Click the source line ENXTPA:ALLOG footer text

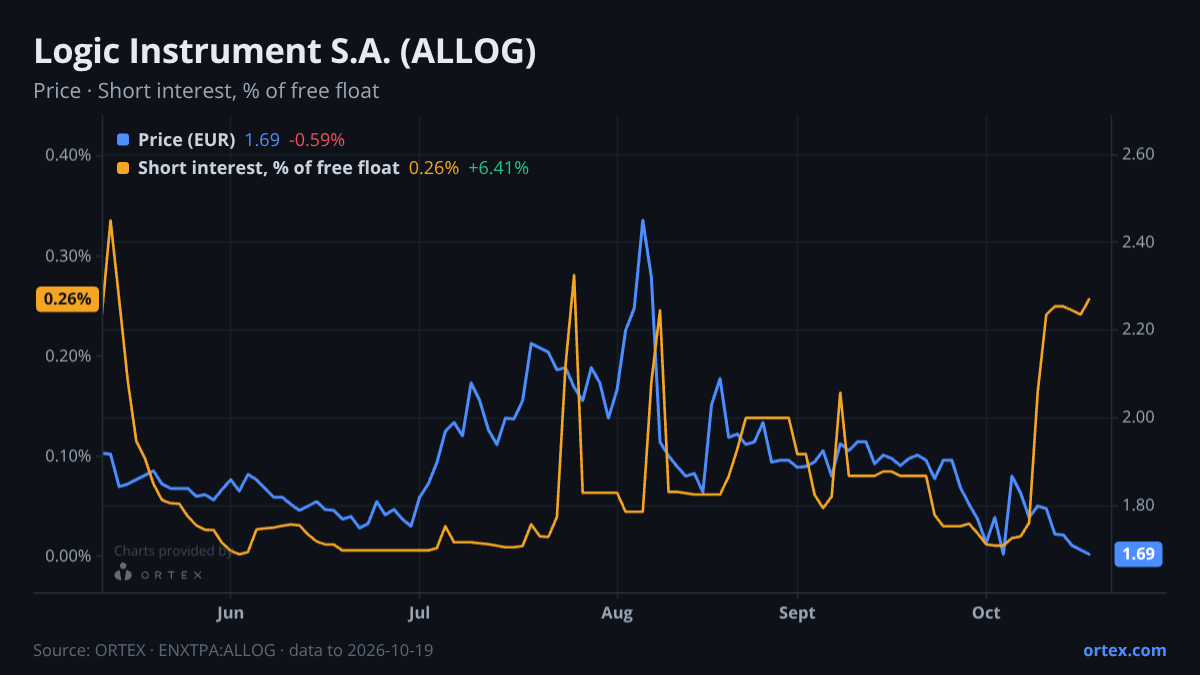point(233,650)
